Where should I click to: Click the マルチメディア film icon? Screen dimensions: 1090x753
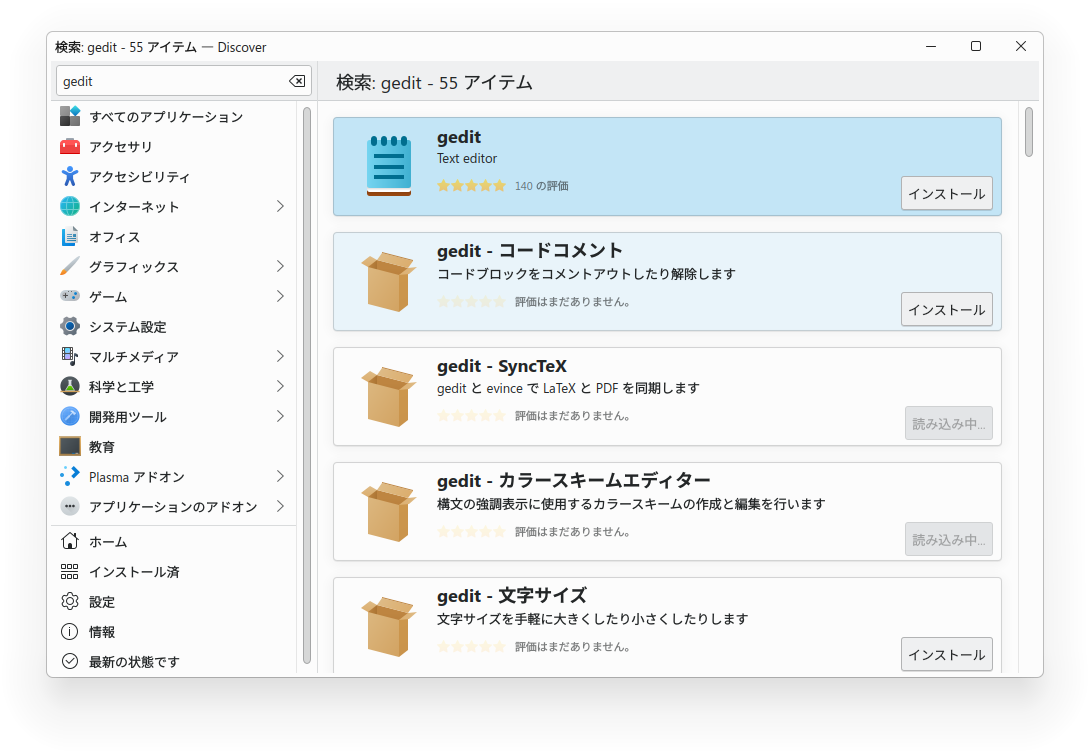70,356
